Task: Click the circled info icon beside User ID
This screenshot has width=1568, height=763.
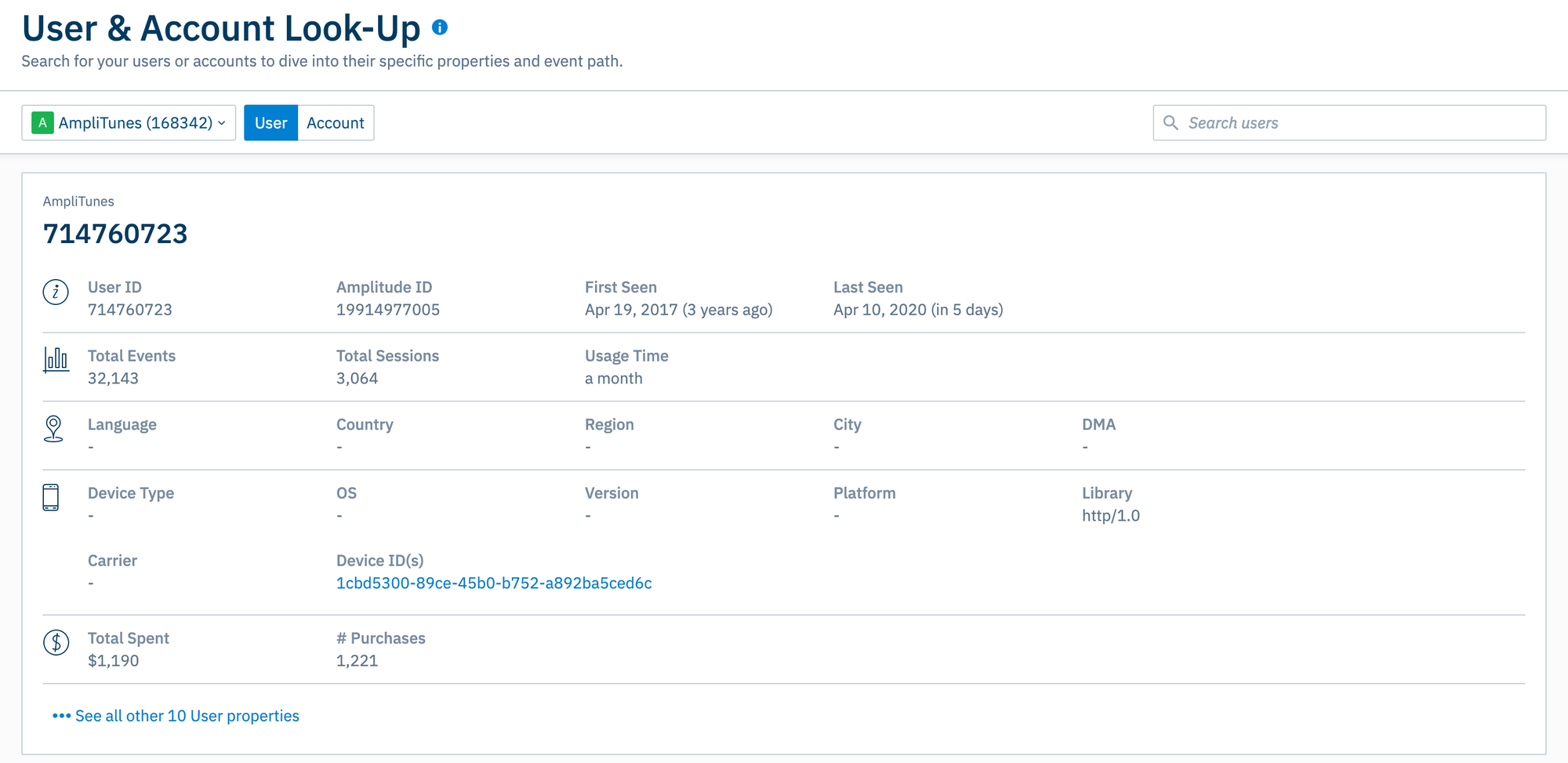Action: point(55,291)
